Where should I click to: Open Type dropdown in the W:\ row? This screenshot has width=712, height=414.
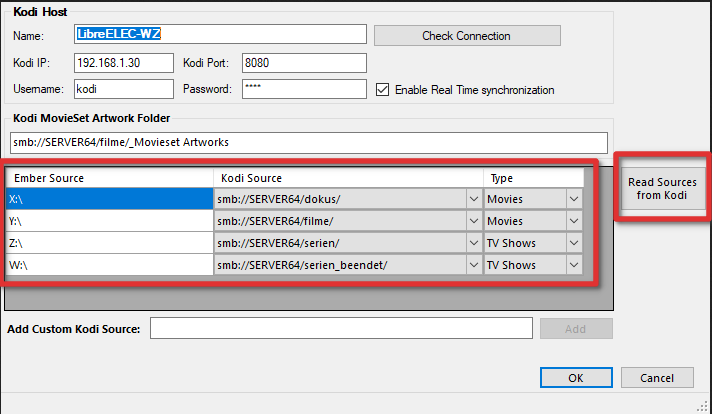(x=574, y=265)
